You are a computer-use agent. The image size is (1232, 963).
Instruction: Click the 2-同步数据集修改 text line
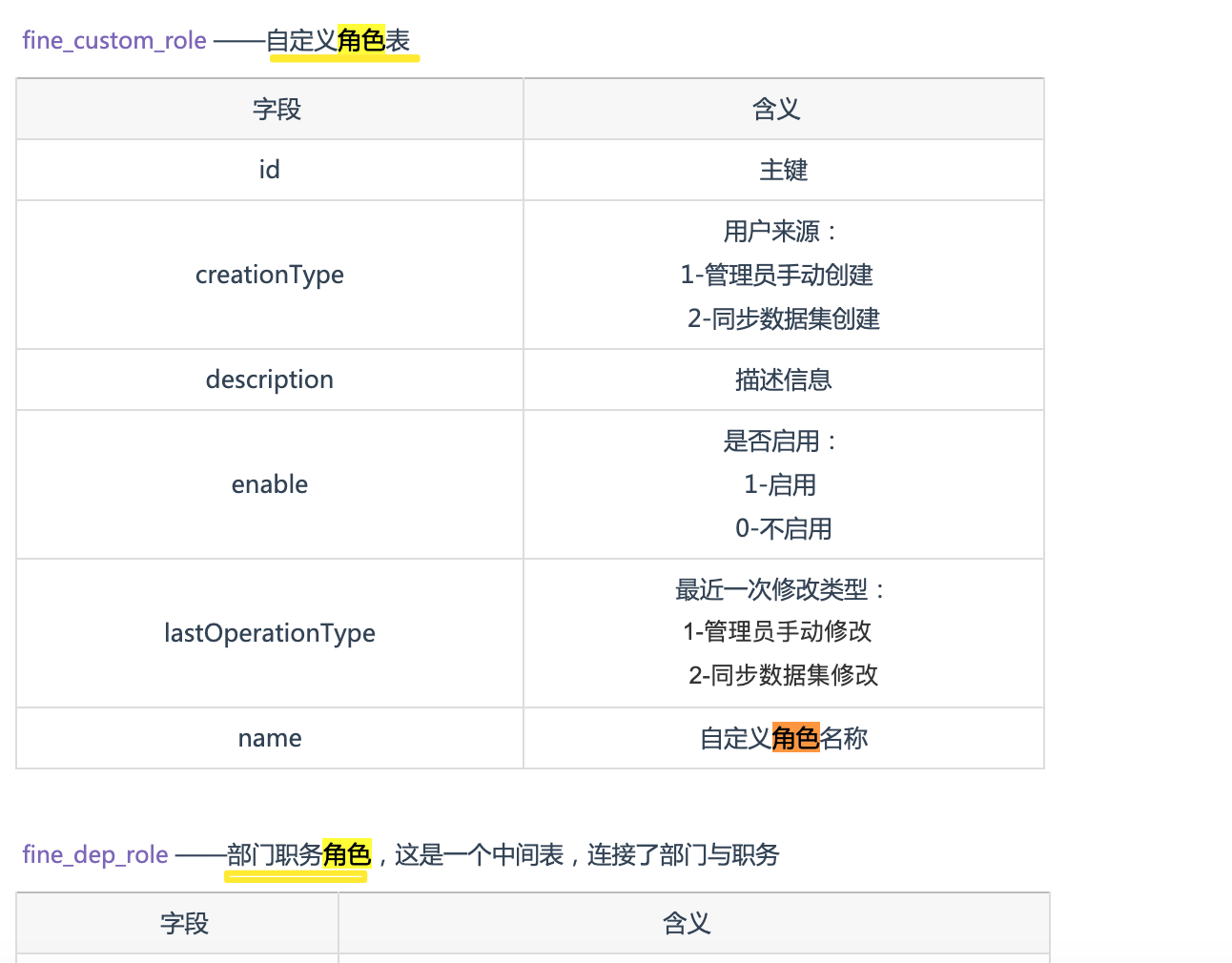tap(783, 675)
